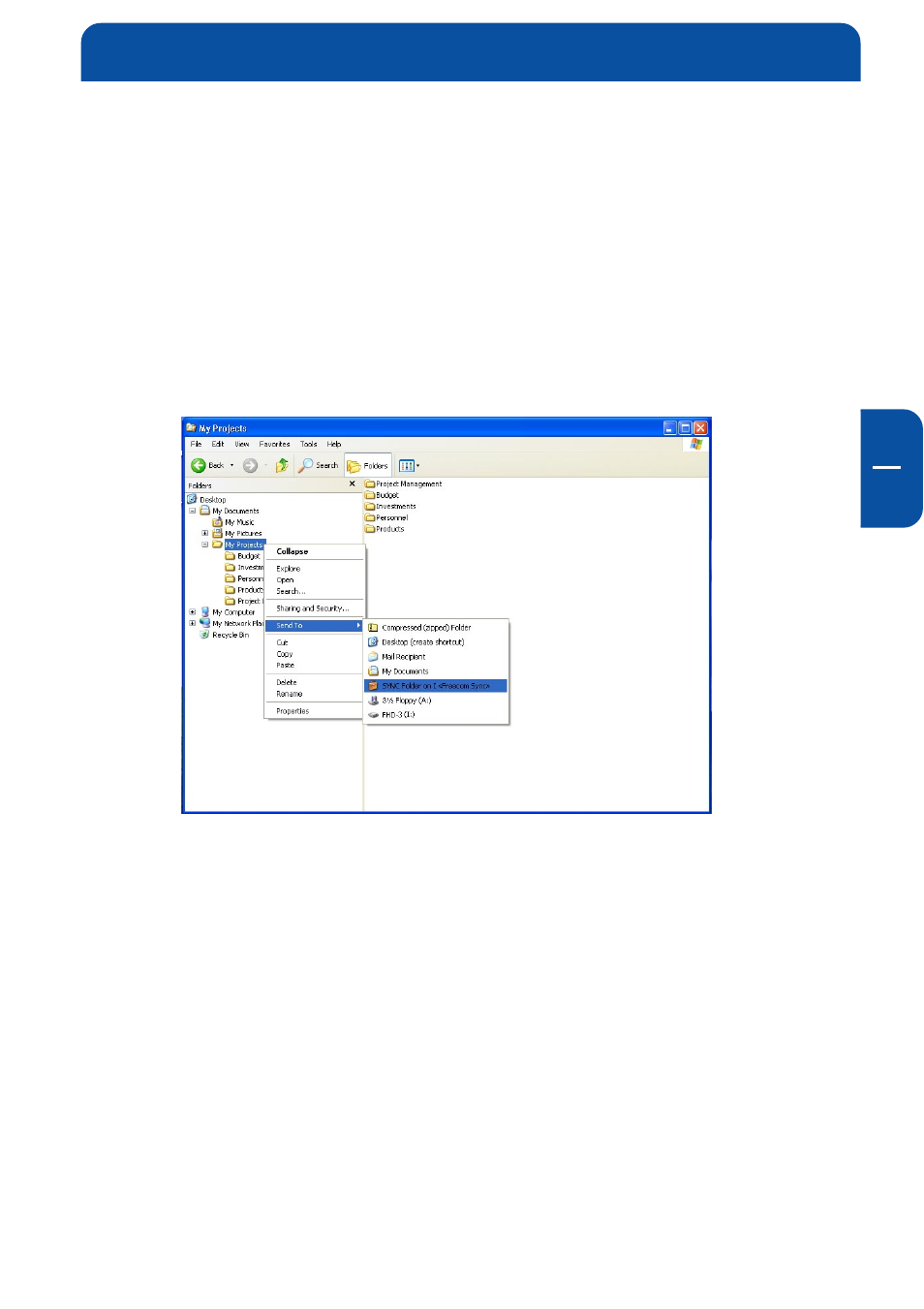Toggle the Folders pane button
This screenshot has height=1309, width=924.
coord(368,466)
